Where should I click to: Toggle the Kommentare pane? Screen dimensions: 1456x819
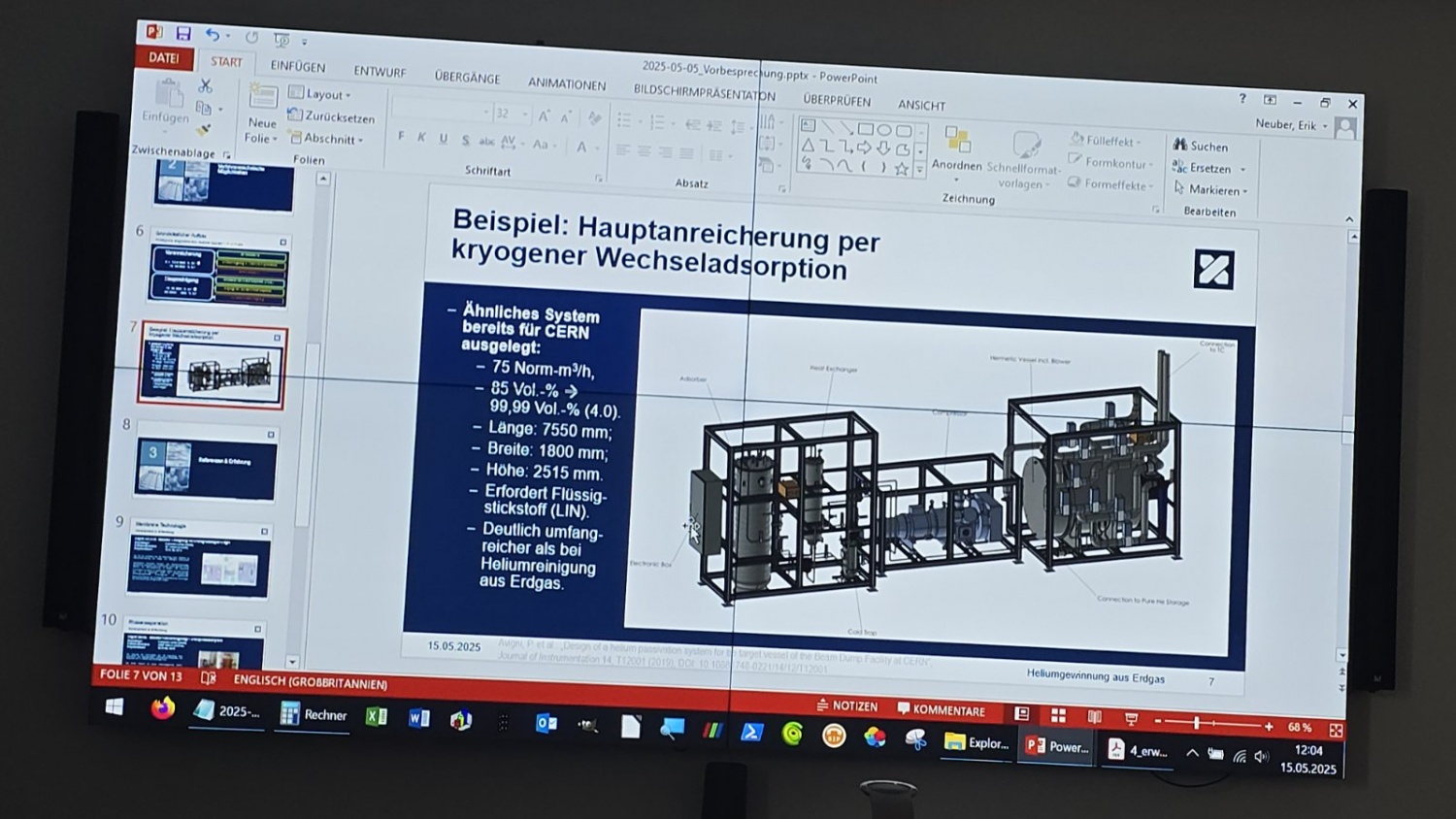pos(941,710)
